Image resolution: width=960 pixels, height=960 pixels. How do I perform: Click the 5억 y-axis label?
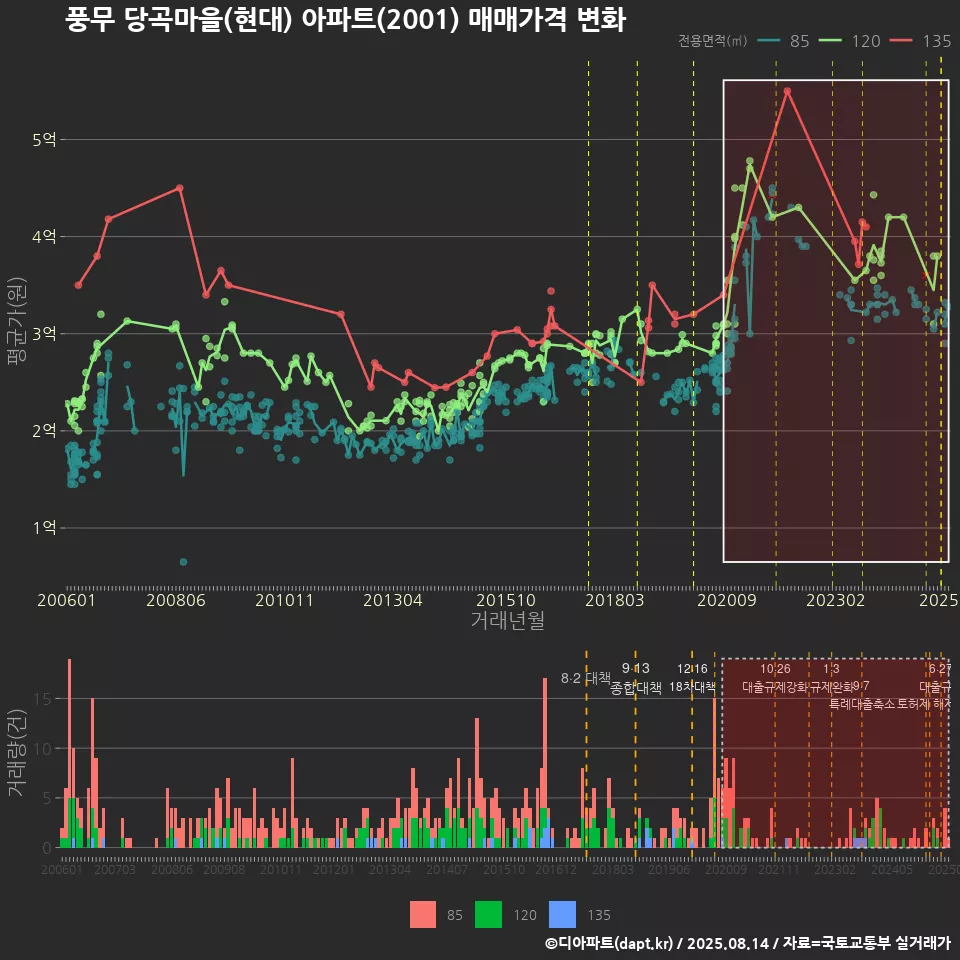44,140
